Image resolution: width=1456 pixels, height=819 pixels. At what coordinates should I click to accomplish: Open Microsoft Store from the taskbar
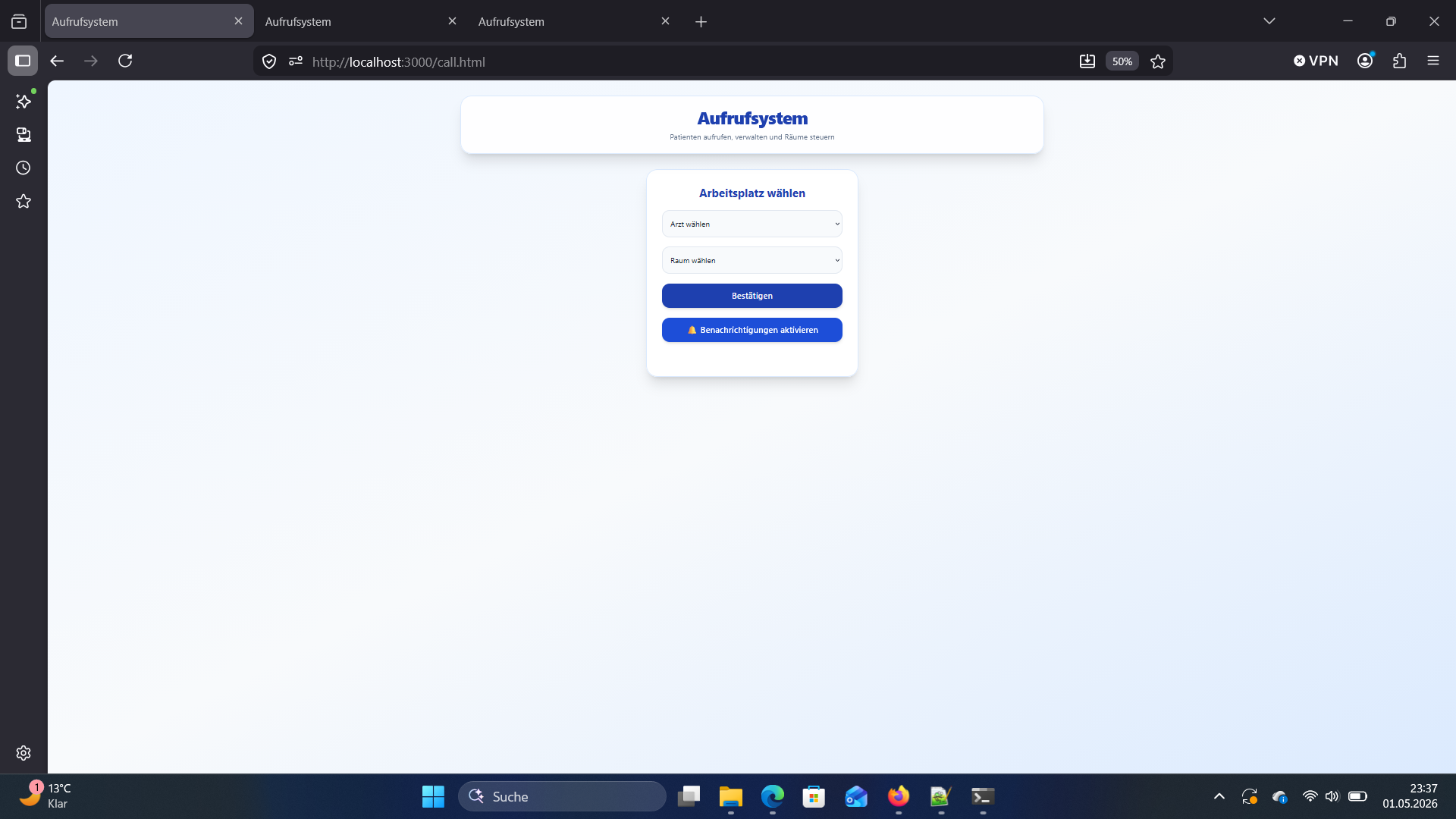coord(814,796)
